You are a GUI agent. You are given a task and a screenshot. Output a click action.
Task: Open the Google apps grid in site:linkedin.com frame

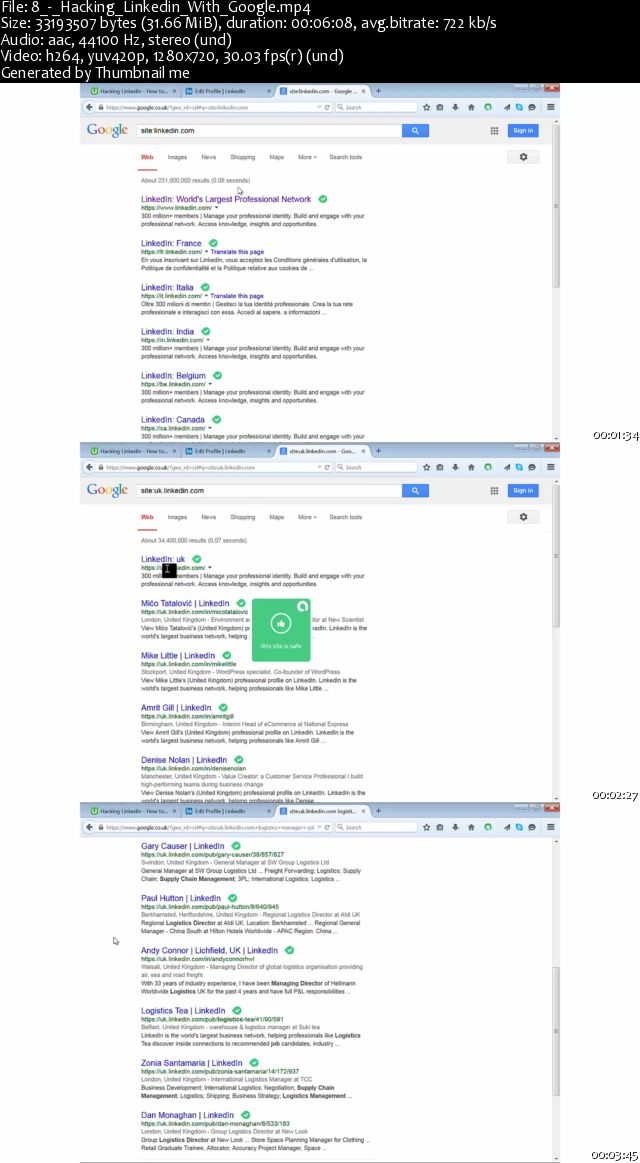[x=494, y=131]
